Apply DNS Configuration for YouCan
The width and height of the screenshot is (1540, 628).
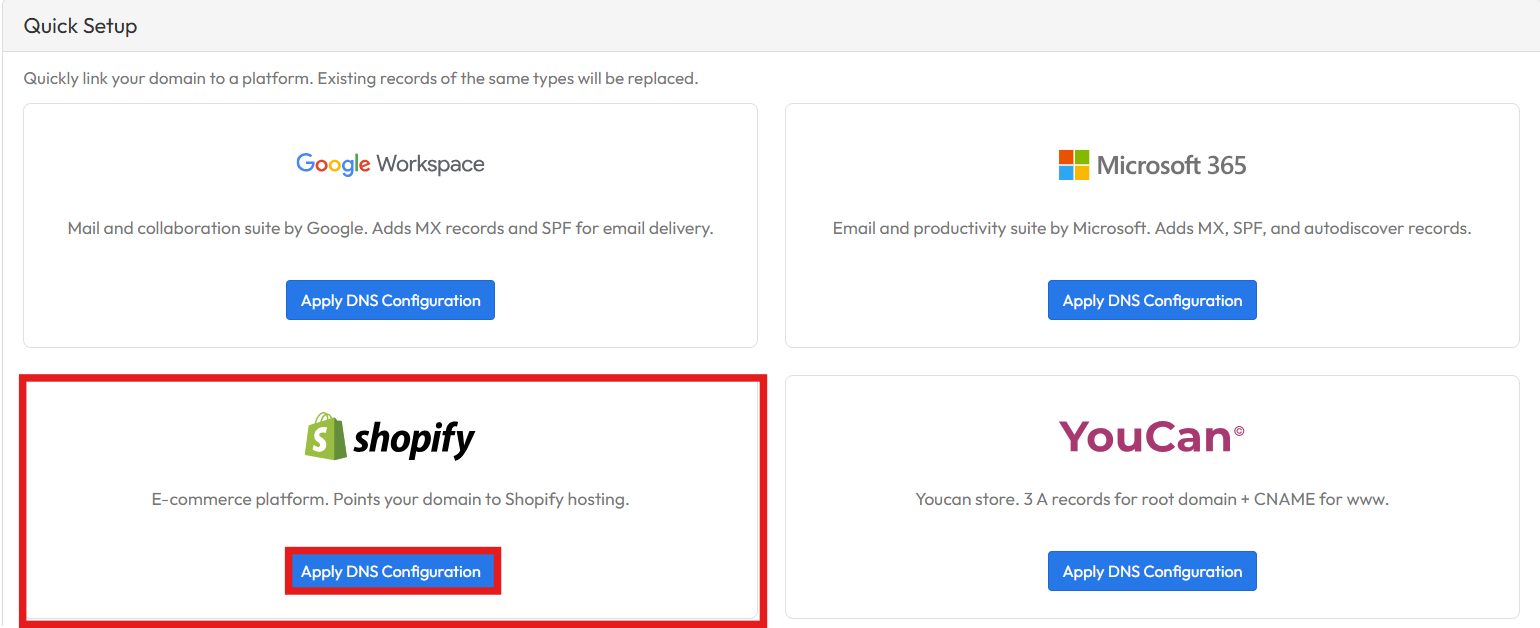[x=1152, y=571]
